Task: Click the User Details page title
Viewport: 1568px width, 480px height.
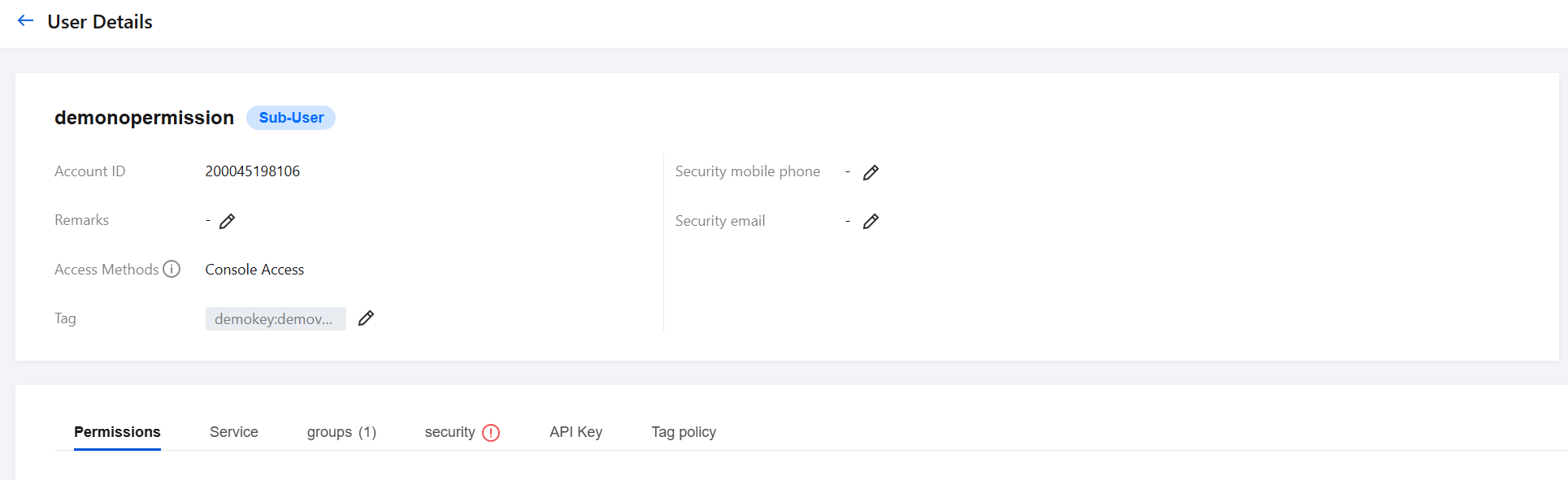Action: [100, 22]
